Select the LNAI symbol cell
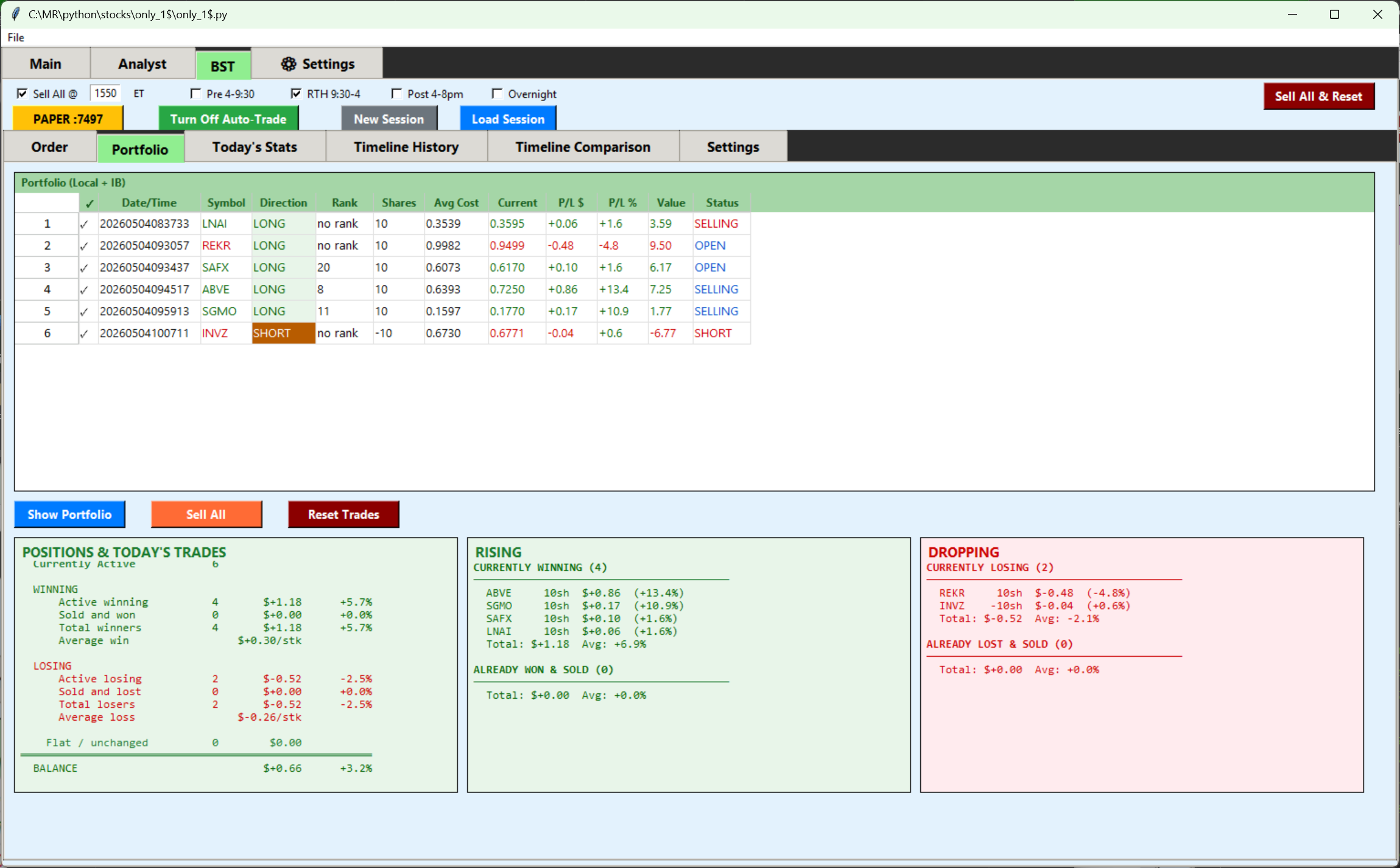Screen dimensions: 1400x868 click(226, 224)
